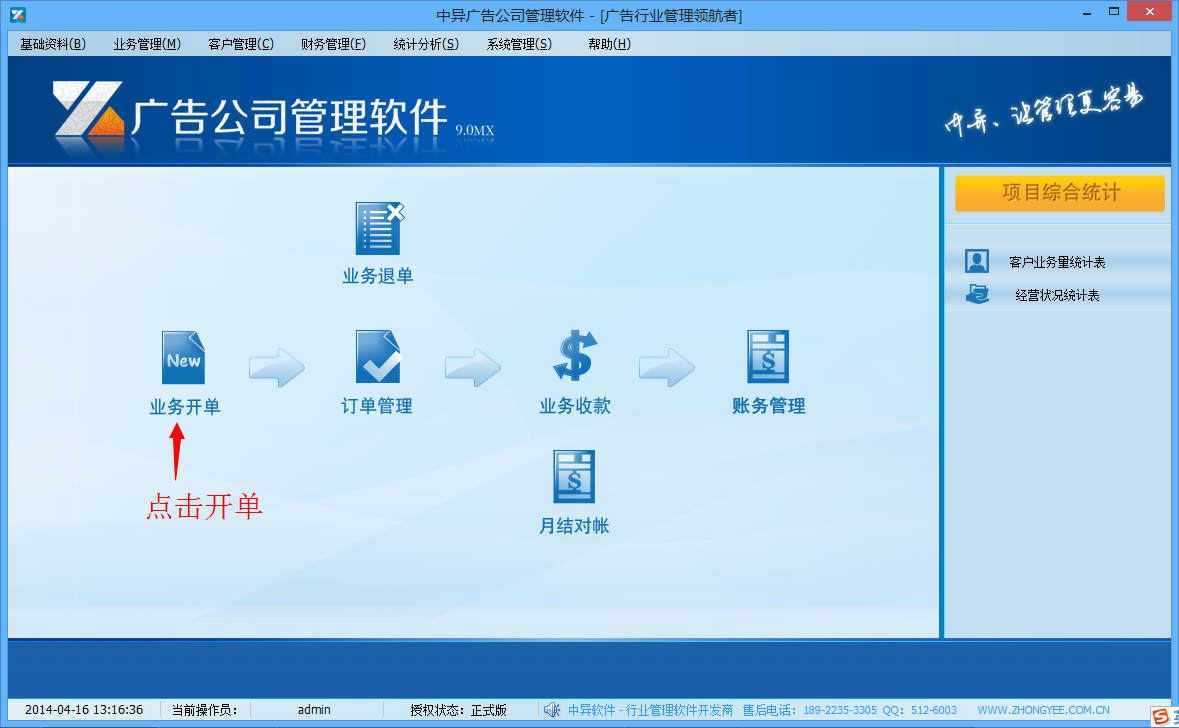Click the 项目综合统计 button
The height and width of the screenshot is (728, 1179).
click(x=1059, y=193)
